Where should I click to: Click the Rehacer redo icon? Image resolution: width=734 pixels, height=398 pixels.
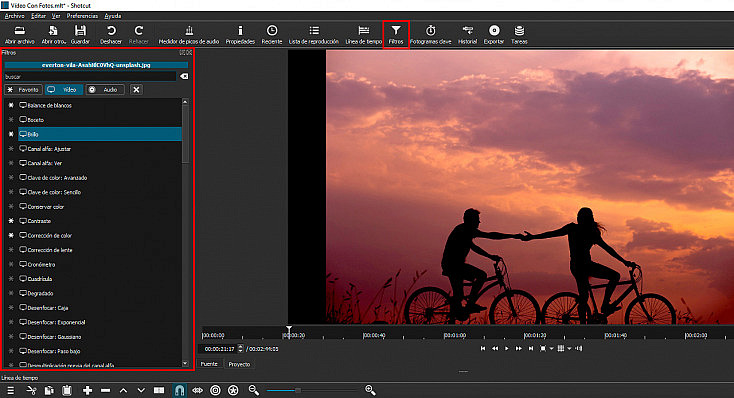[139, 35]
